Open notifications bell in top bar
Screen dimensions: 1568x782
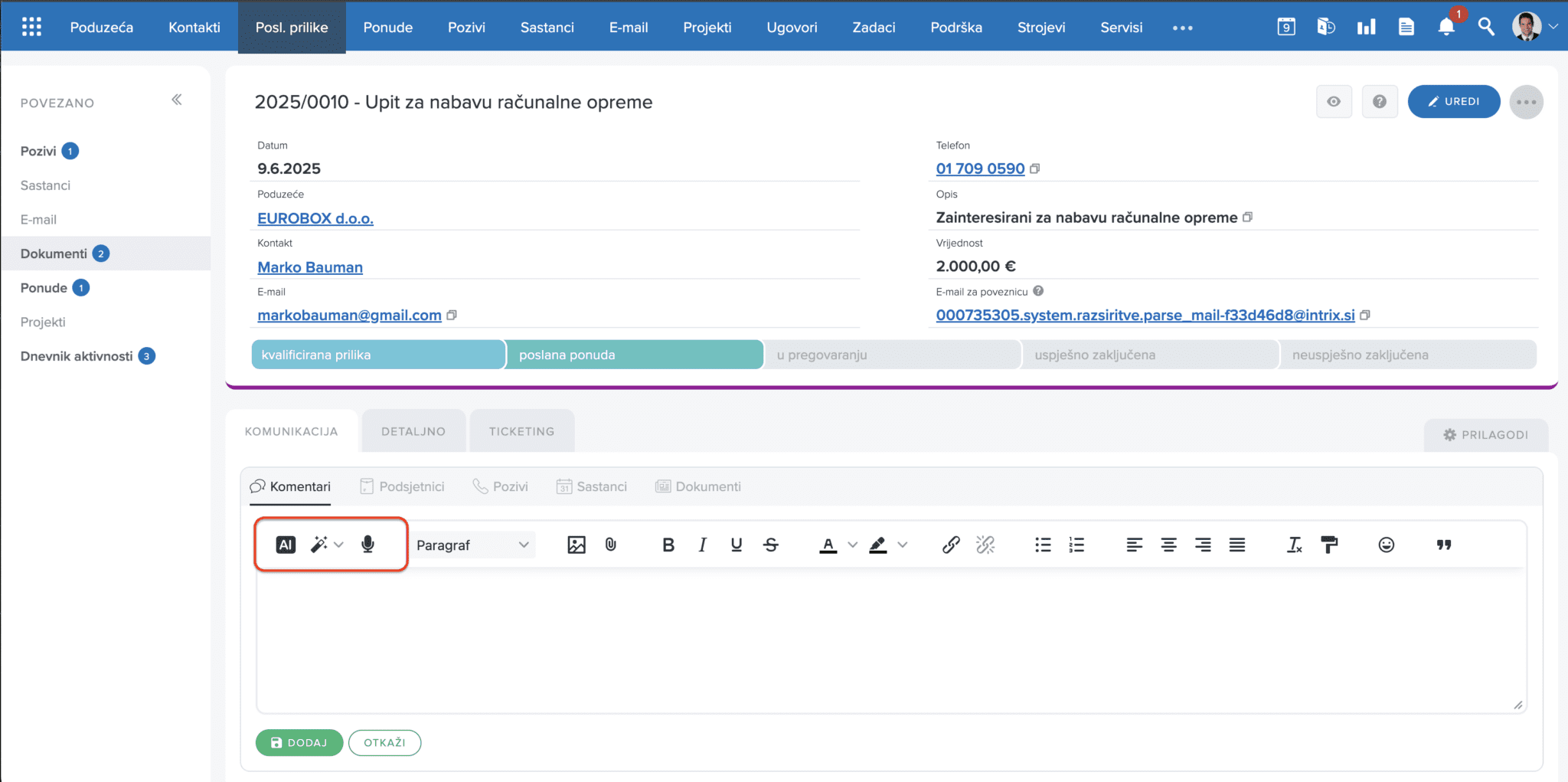point(1445,28)
